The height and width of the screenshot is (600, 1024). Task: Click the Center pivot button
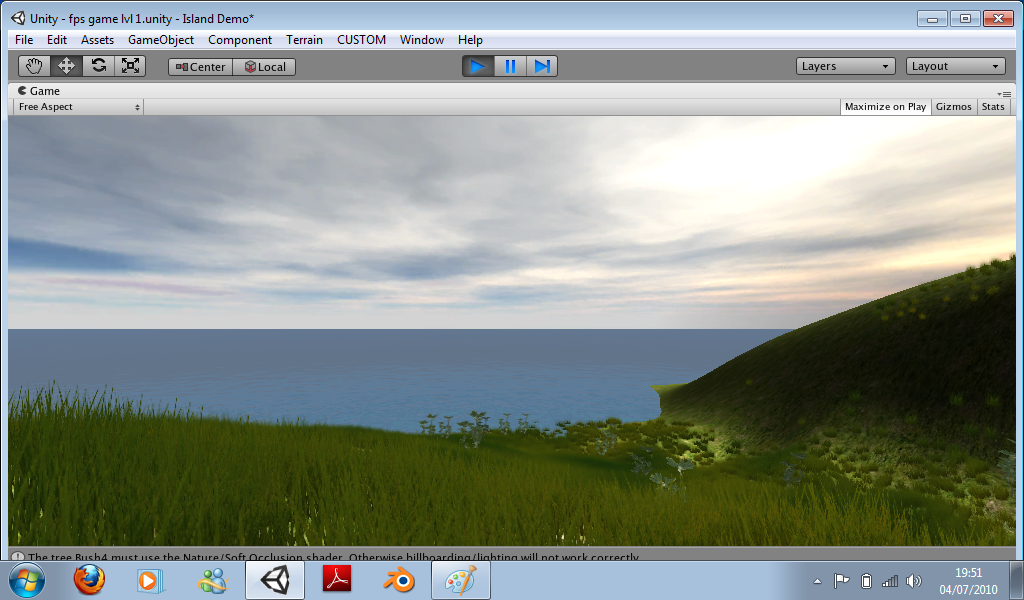pos(199,66)
